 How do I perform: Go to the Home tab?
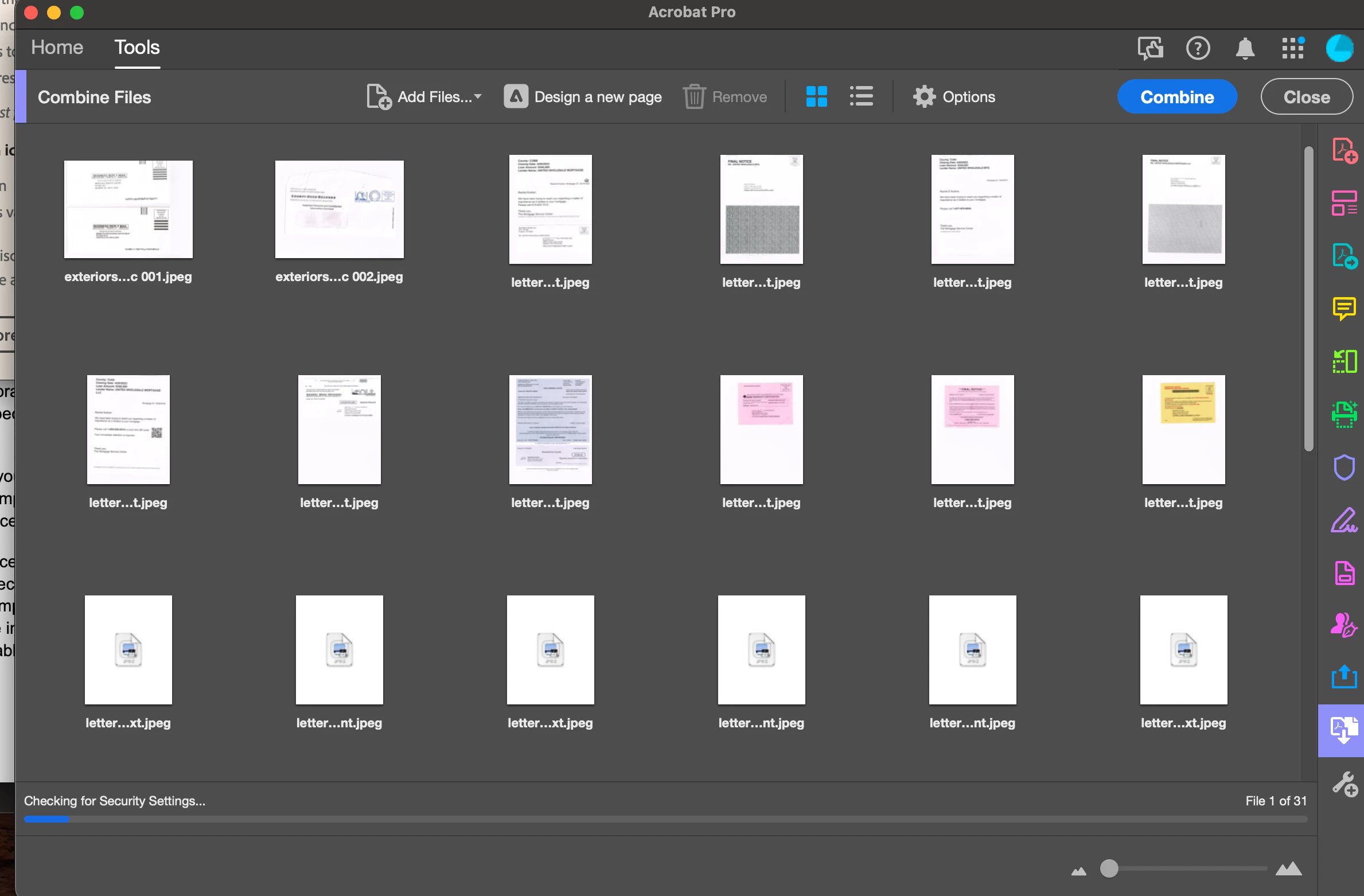tap(57, 47)
